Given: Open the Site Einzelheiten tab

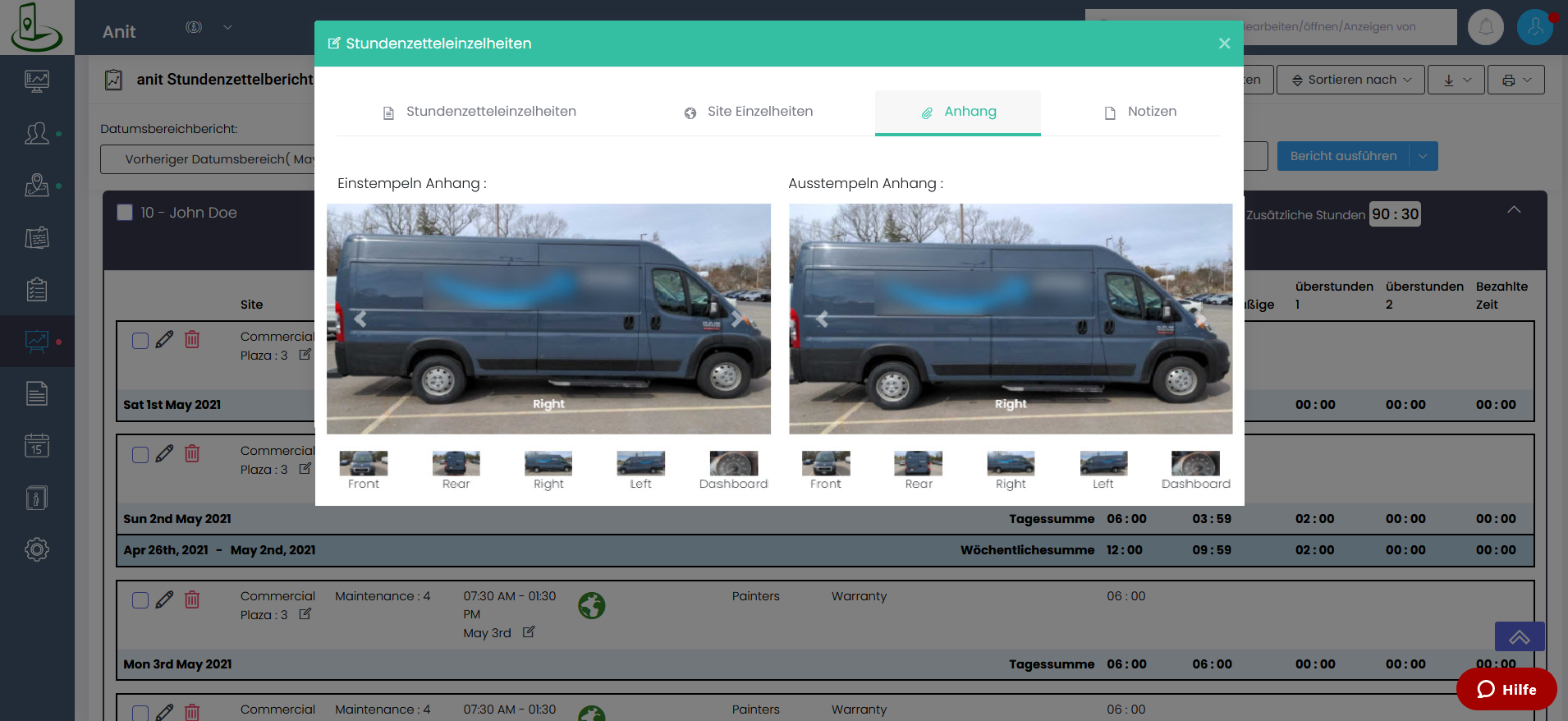Looking at the screenshot, I should [x=748, y=112].
